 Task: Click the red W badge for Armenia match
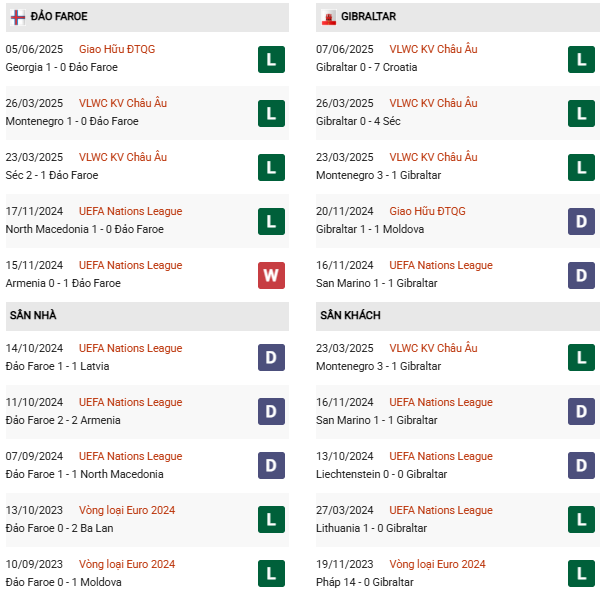(x=271, y=275)
